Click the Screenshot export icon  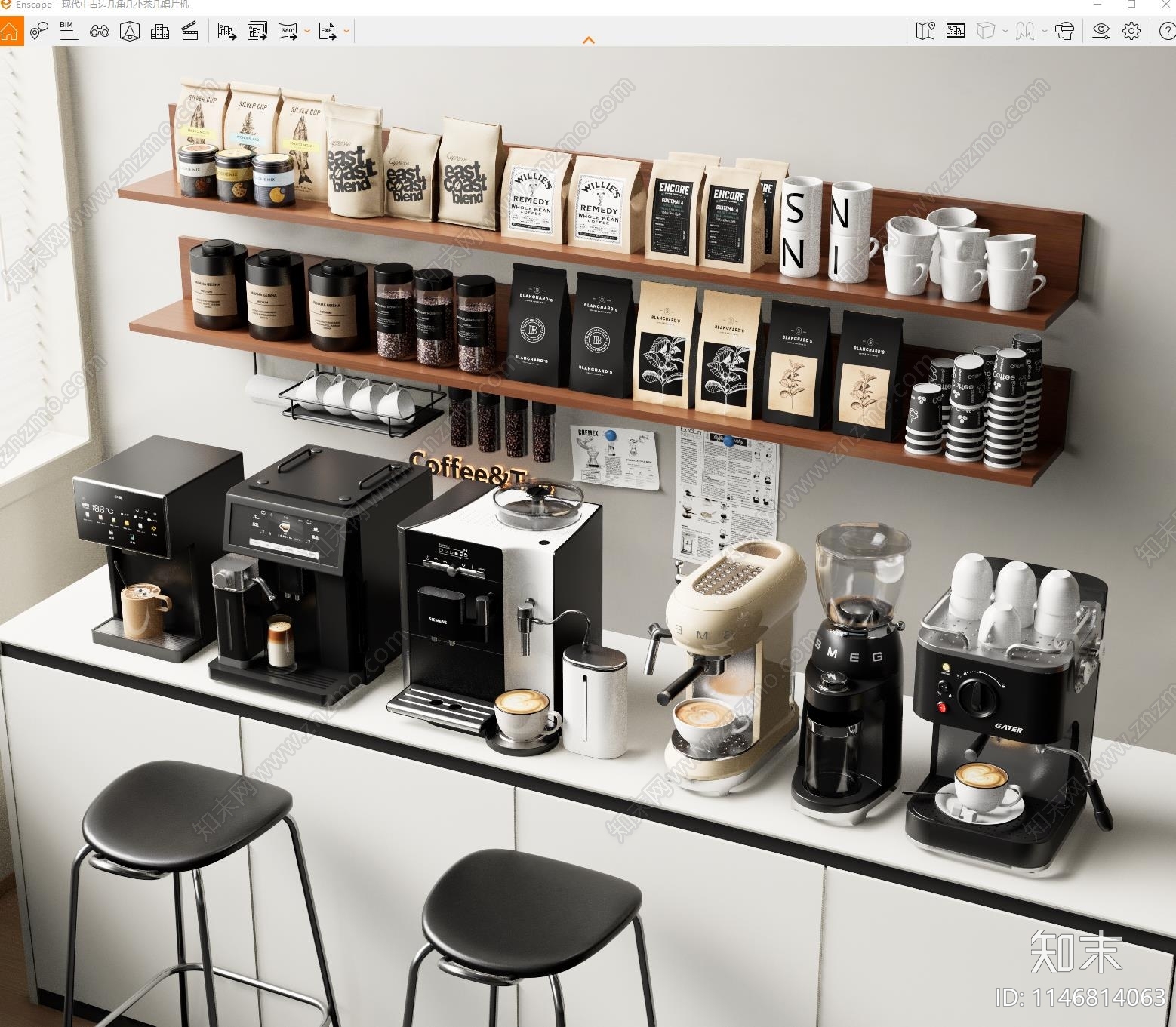pos(227,32)
